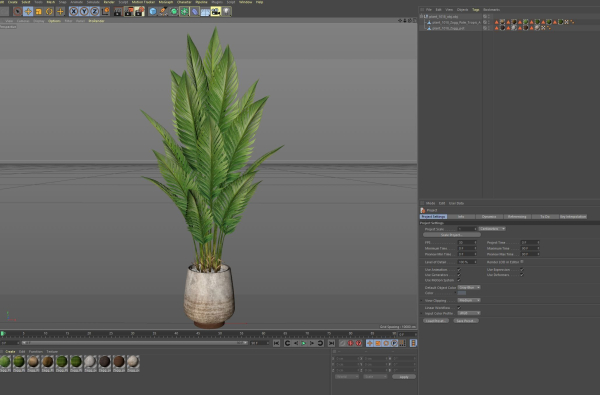Toggle the Use Deformers checkbox
The width and height of the screenshot is (600, 395).
pyautogui.click(x=522, y=275)
